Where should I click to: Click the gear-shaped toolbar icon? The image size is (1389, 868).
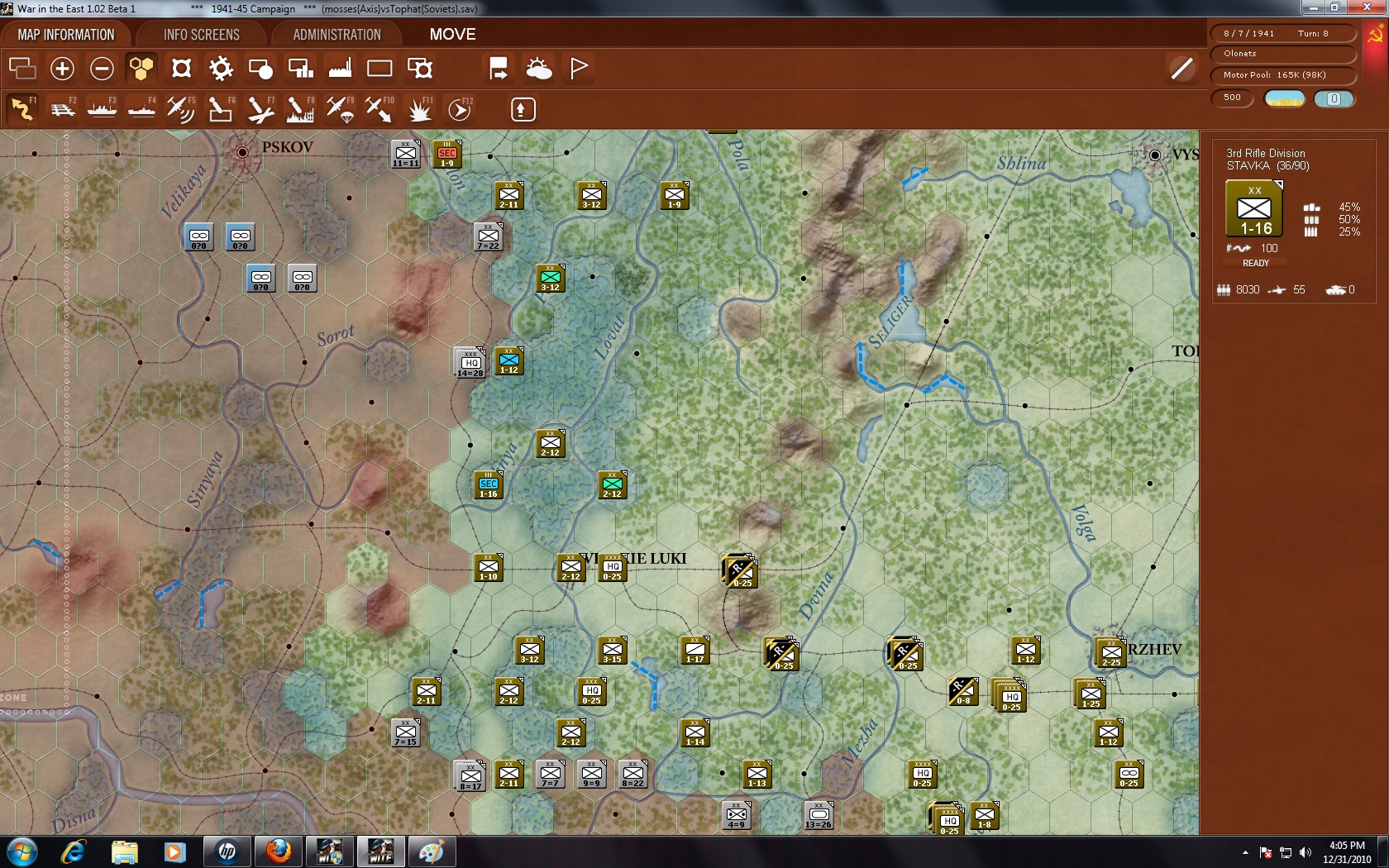tap(221, 68)
